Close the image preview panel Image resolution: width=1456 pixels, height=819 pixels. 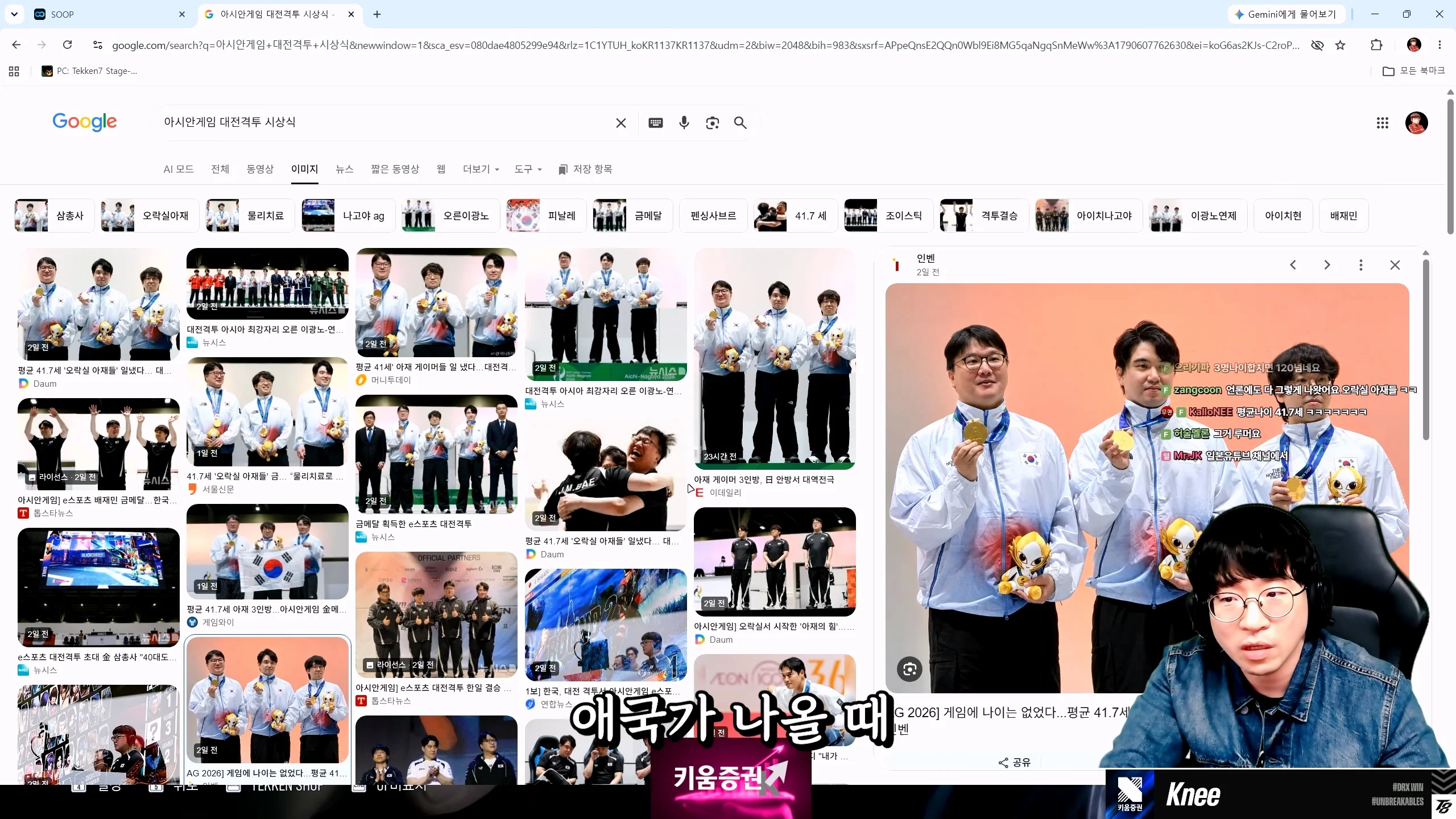click(x=1395, y=265)
